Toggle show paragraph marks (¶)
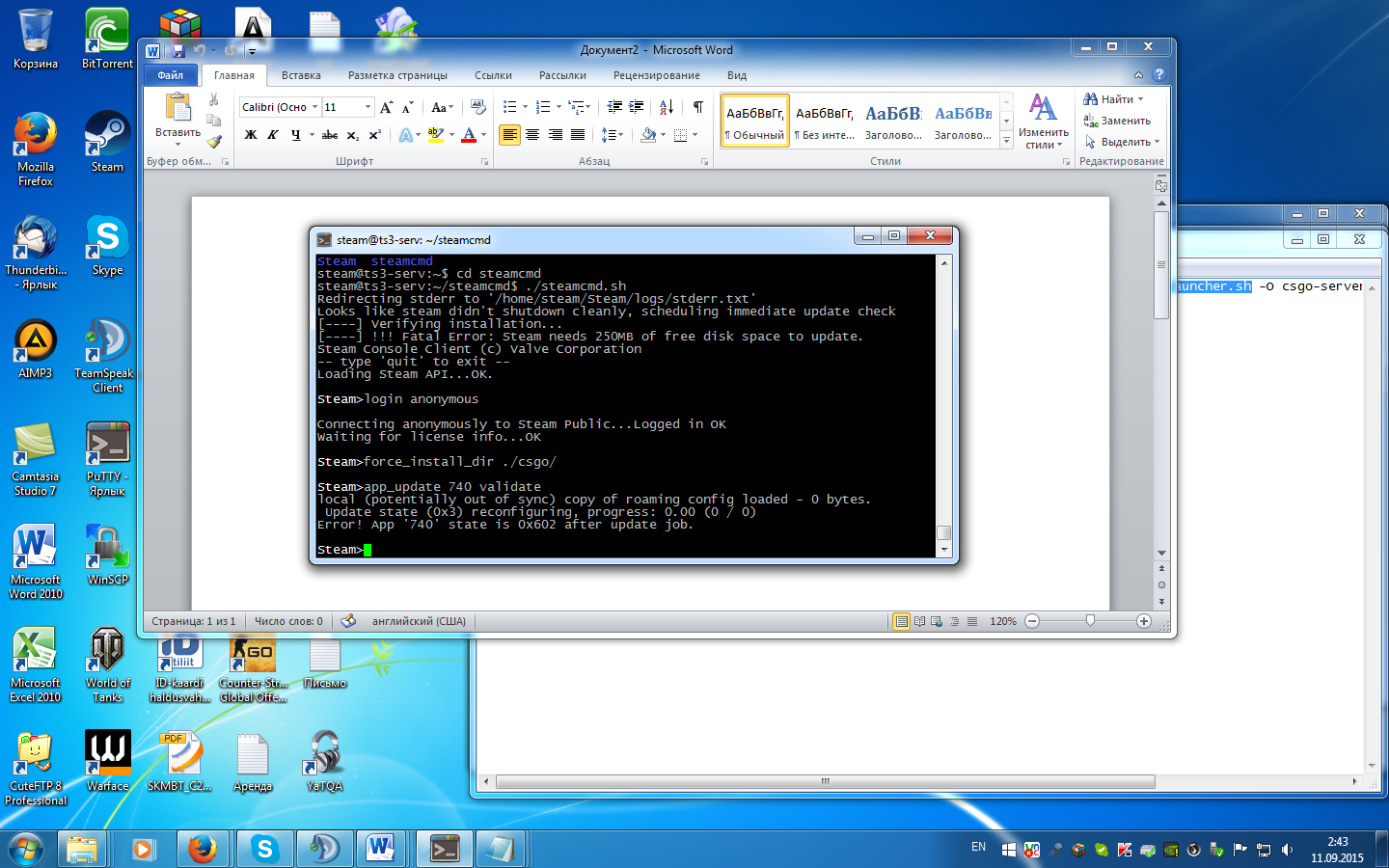 (698, 107)
